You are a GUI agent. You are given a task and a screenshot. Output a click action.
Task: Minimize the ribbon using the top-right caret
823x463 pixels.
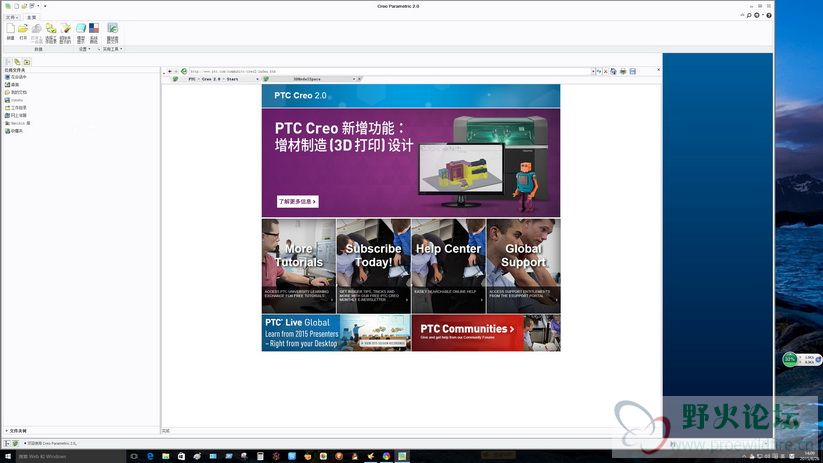pyautogui.click(x=742, y=15)
